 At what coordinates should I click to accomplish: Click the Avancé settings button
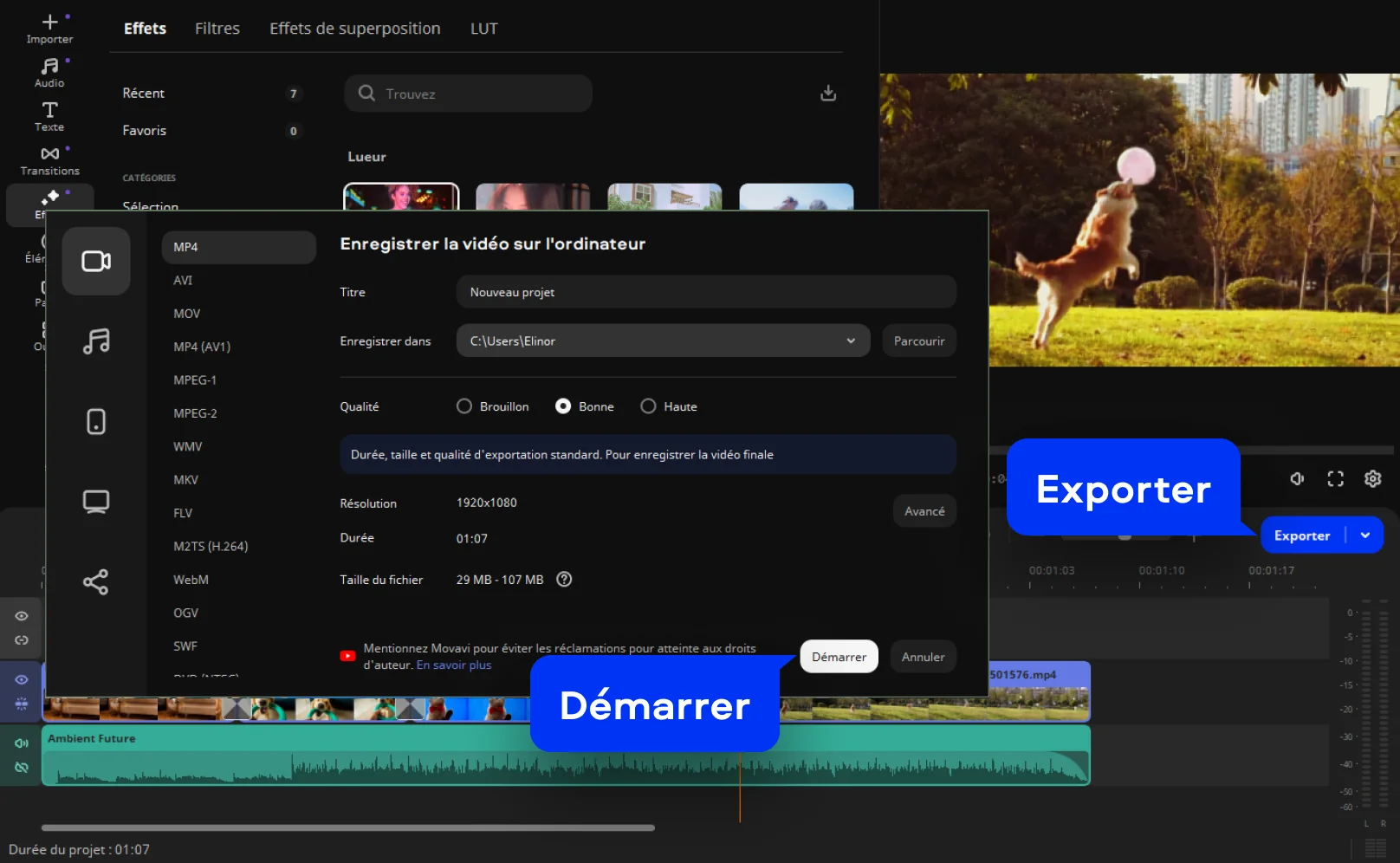(924, 511)
